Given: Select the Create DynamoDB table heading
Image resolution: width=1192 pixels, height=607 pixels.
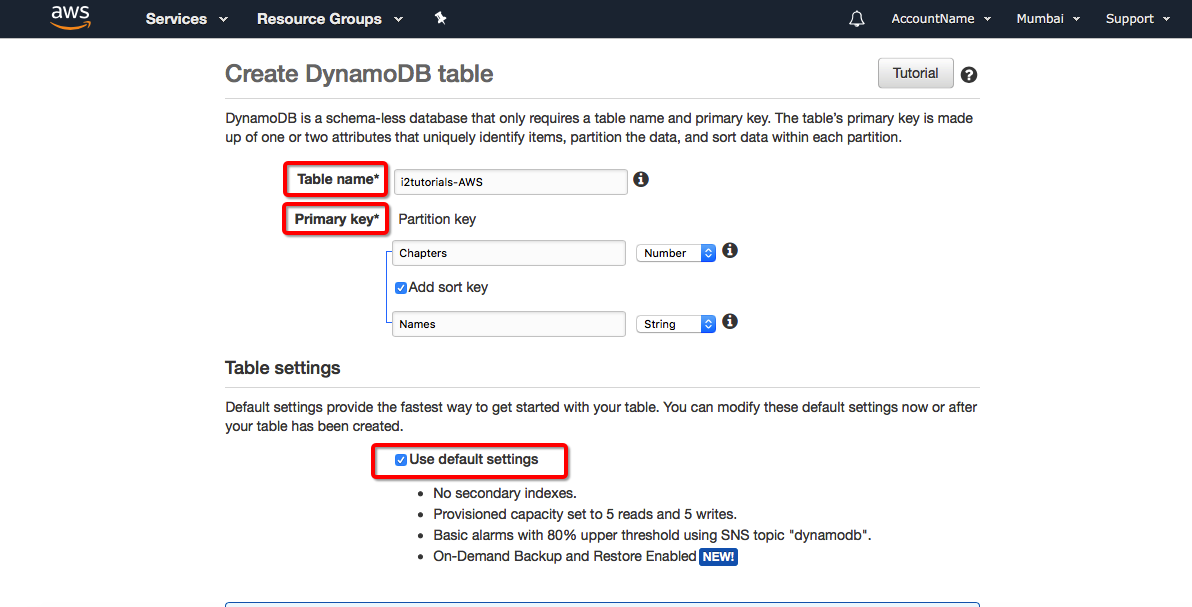Looking at the screenshot, I should click(360, 74).
